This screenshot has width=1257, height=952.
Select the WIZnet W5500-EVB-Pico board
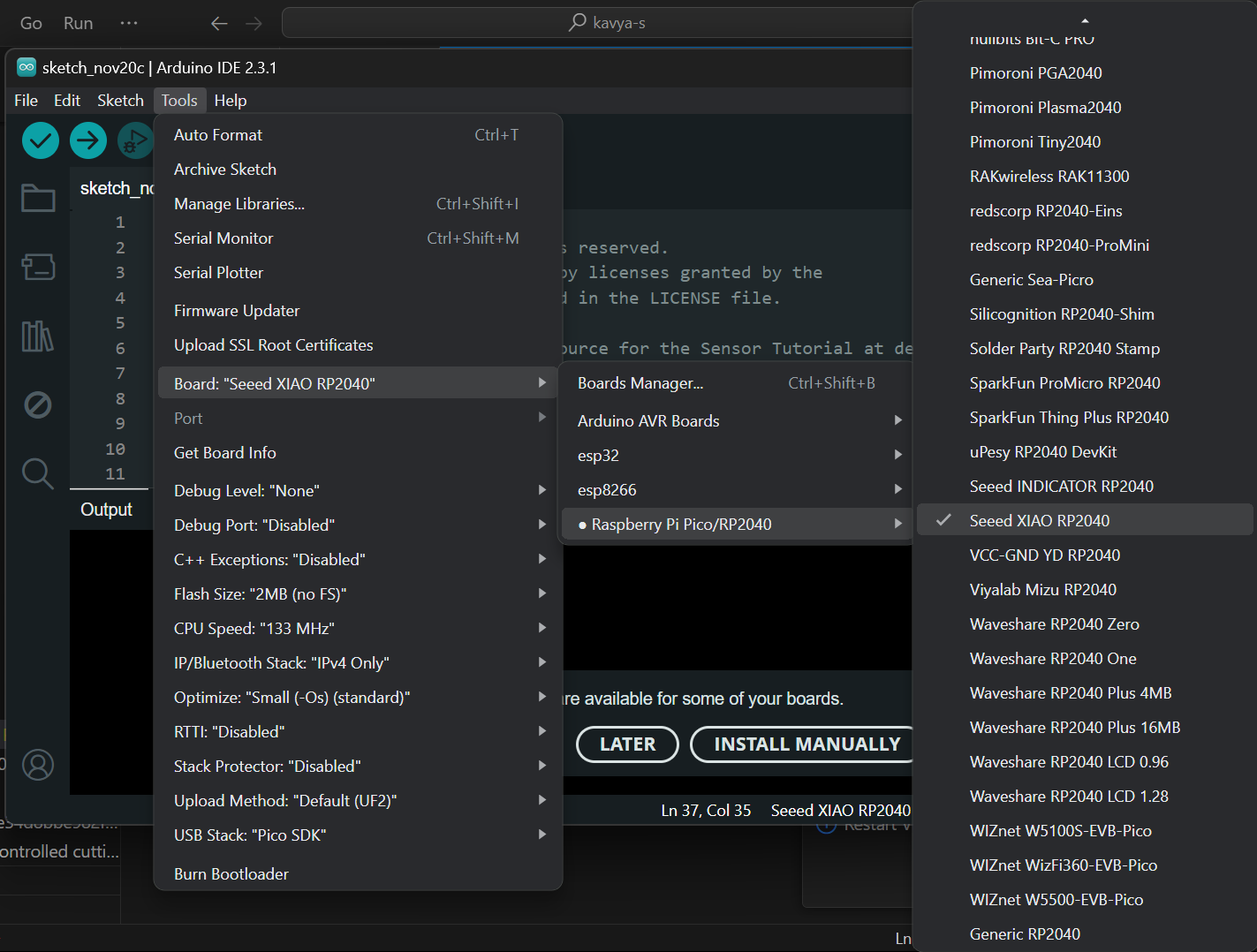click(1085, 899)
